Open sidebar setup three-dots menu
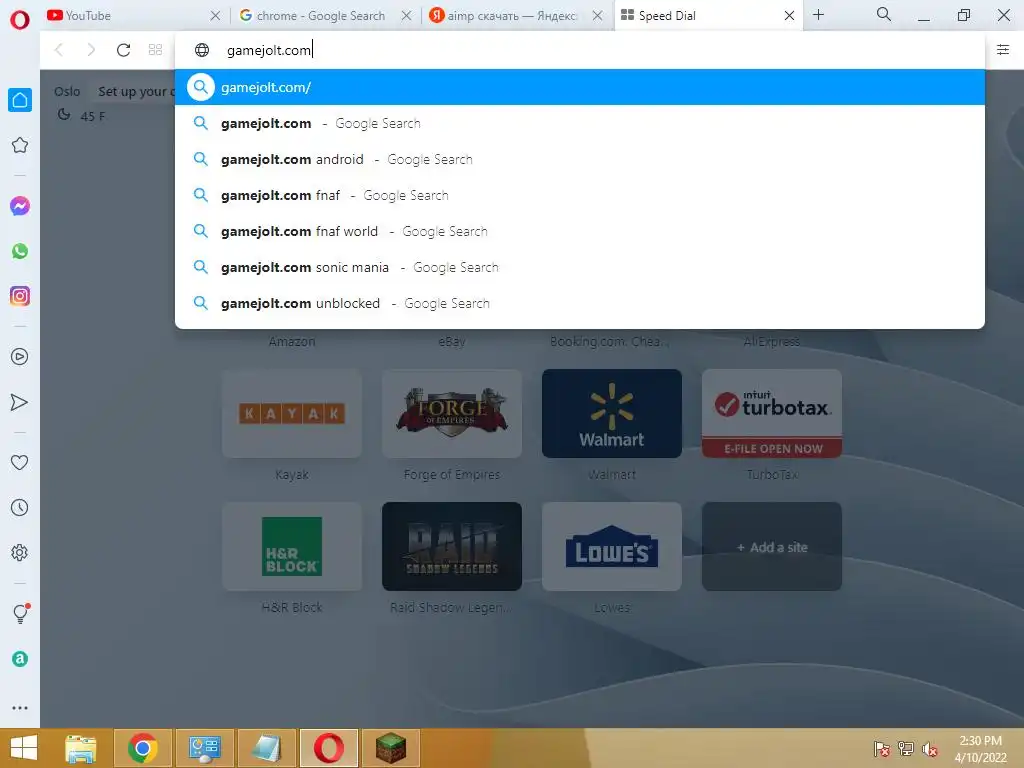1024x768 pixels. [20, 708]
